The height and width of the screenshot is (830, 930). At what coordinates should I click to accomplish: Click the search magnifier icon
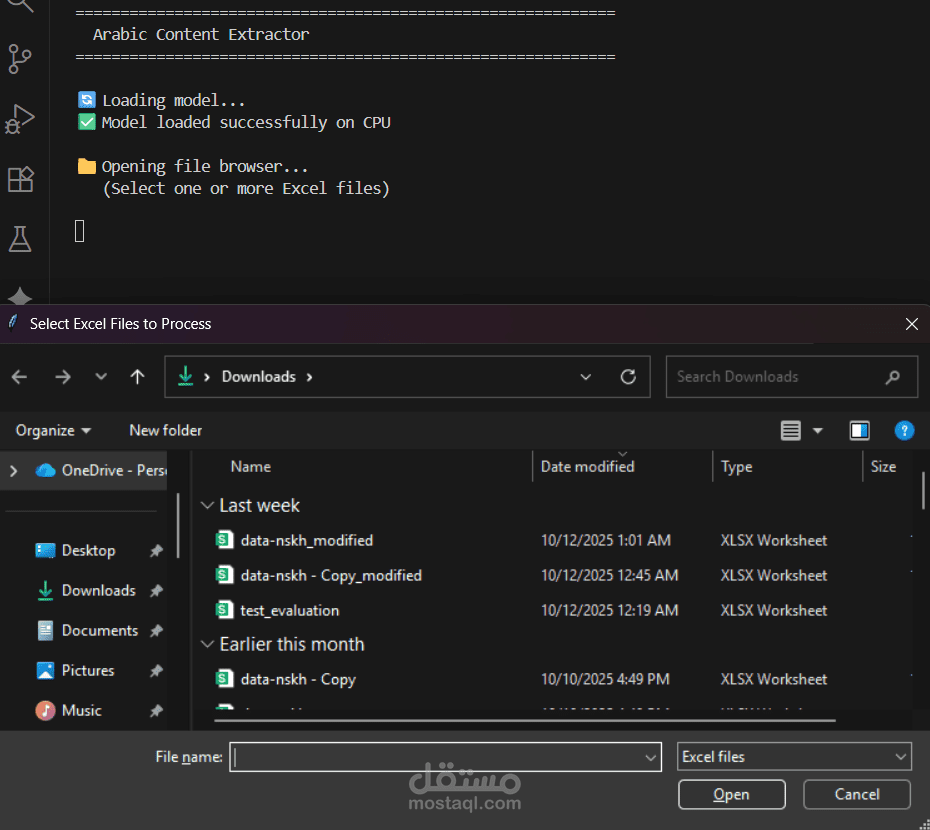[x=893, y=377]
